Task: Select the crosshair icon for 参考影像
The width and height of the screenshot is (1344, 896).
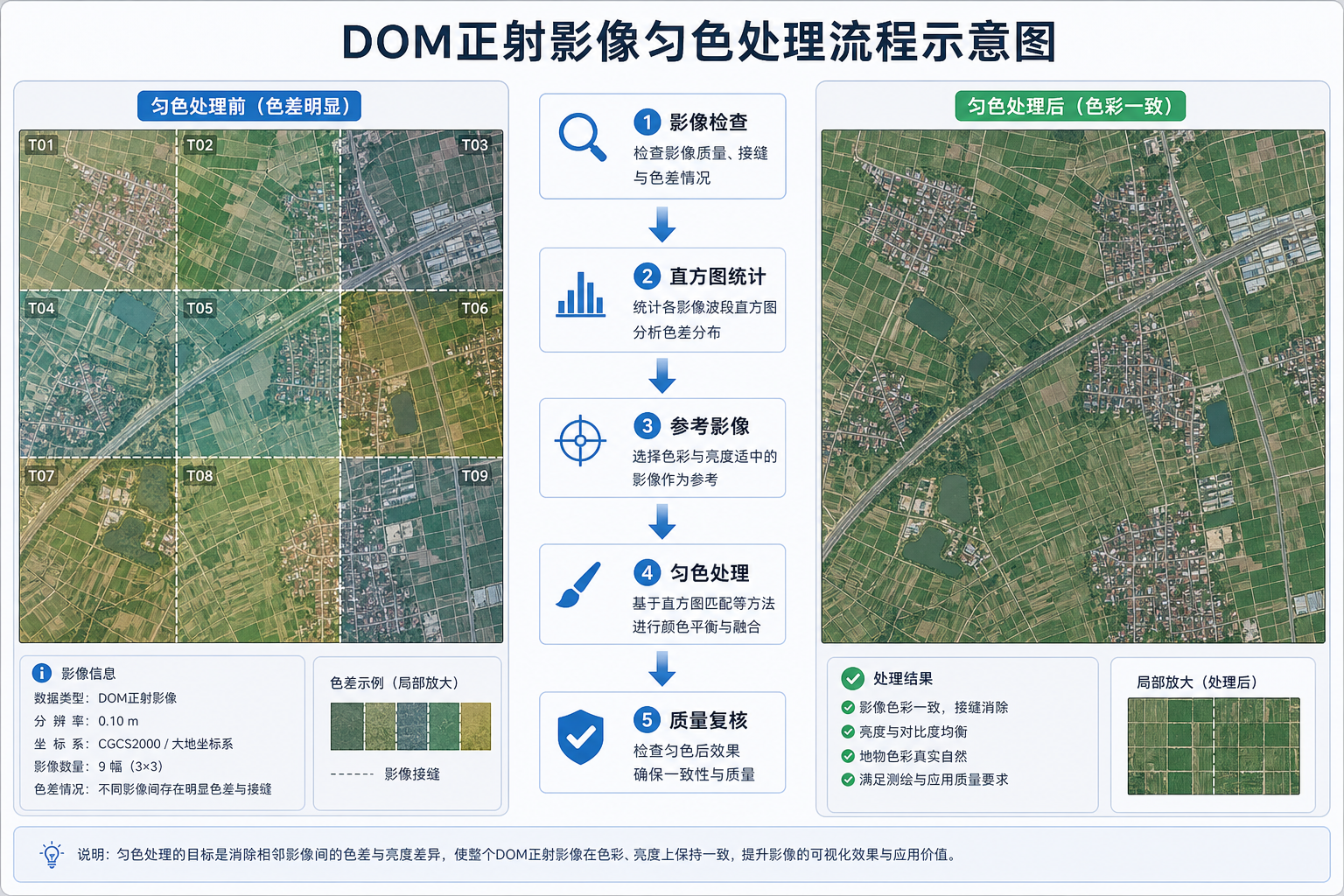Action: tap(580, 442)
